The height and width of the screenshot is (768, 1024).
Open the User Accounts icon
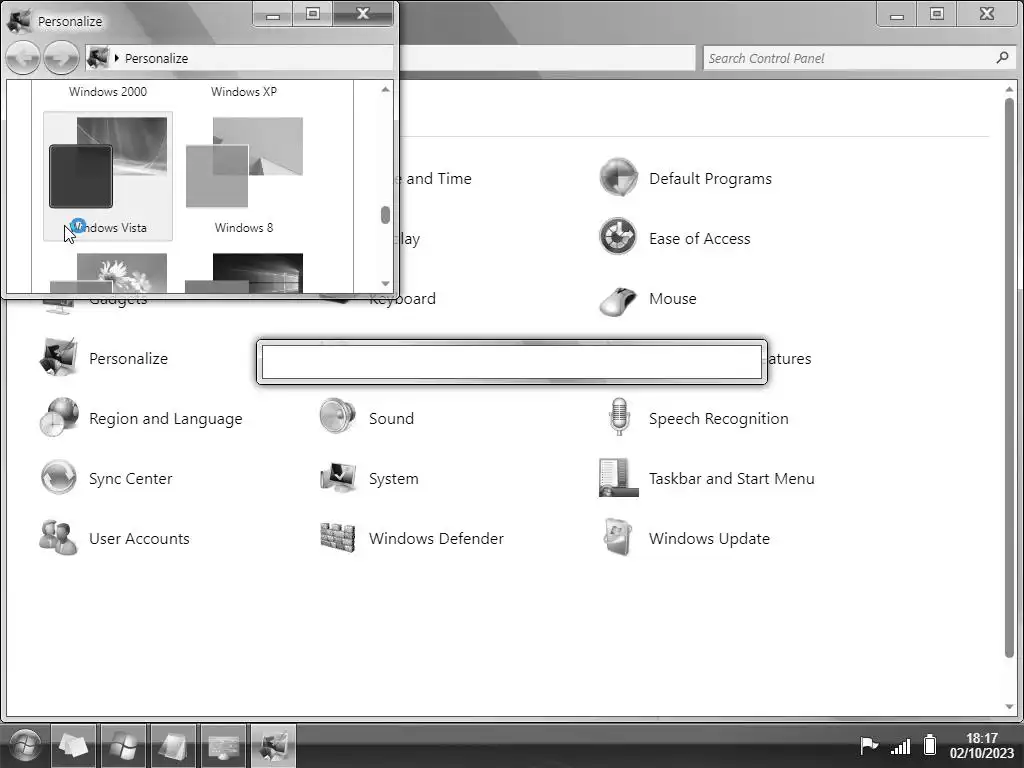click(x=59, y=538)
